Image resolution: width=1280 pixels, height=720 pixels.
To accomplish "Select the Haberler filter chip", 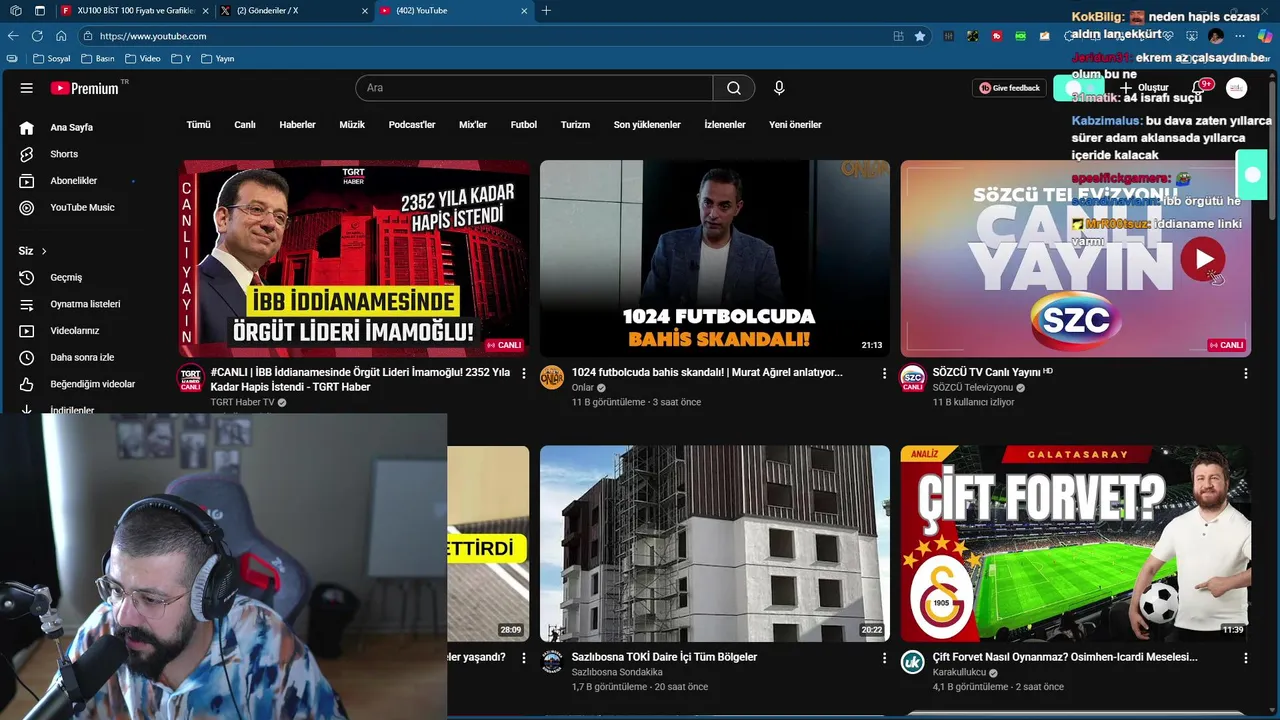I will [x=297, y=125].
